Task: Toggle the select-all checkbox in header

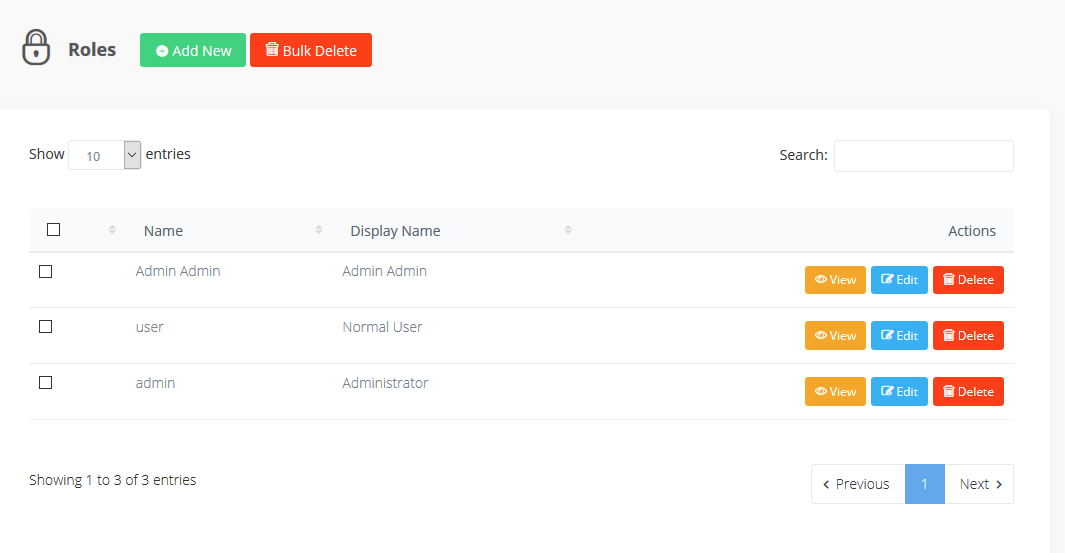Action: click(54, 230)
